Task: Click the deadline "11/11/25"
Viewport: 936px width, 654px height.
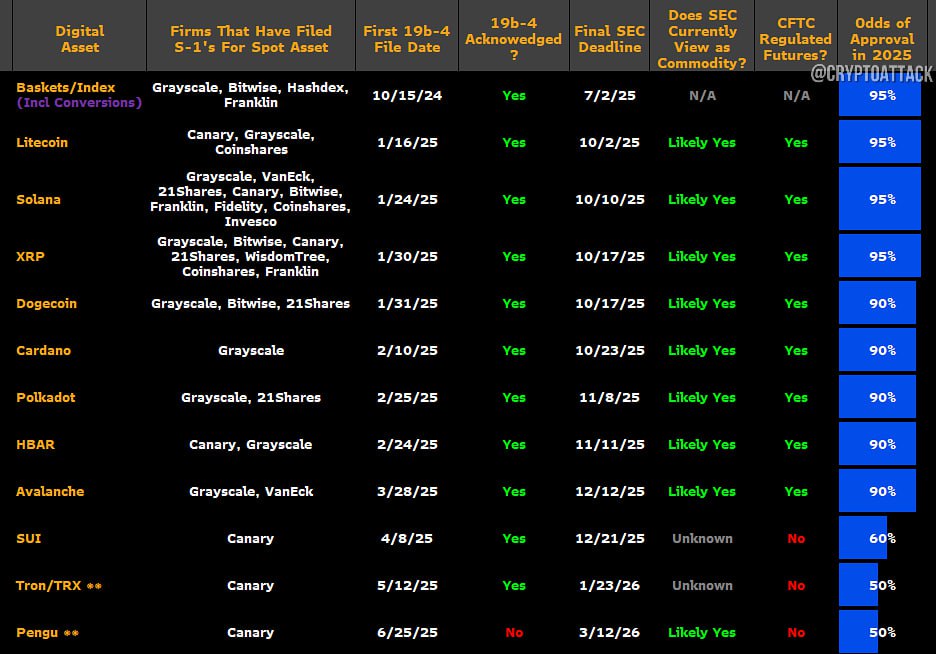Action: pyautogui.click(x=609, y=445)
